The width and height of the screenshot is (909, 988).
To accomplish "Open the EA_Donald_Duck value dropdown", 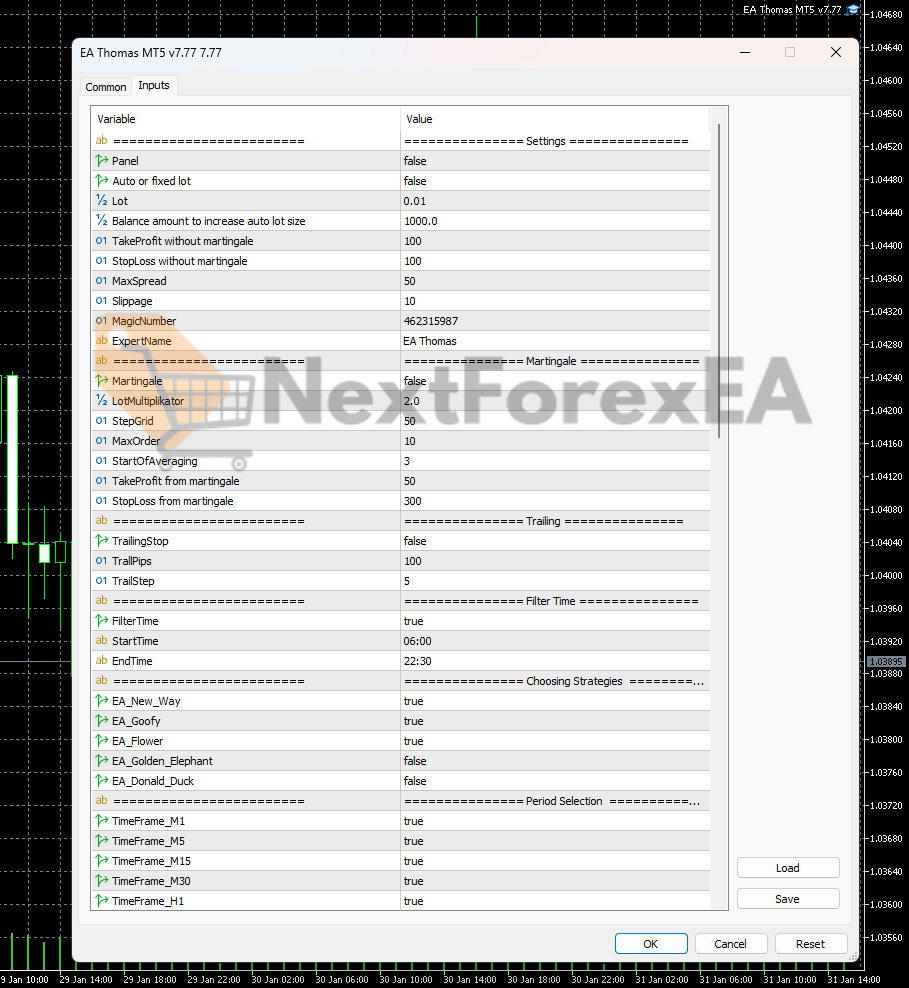I will 554,781.
